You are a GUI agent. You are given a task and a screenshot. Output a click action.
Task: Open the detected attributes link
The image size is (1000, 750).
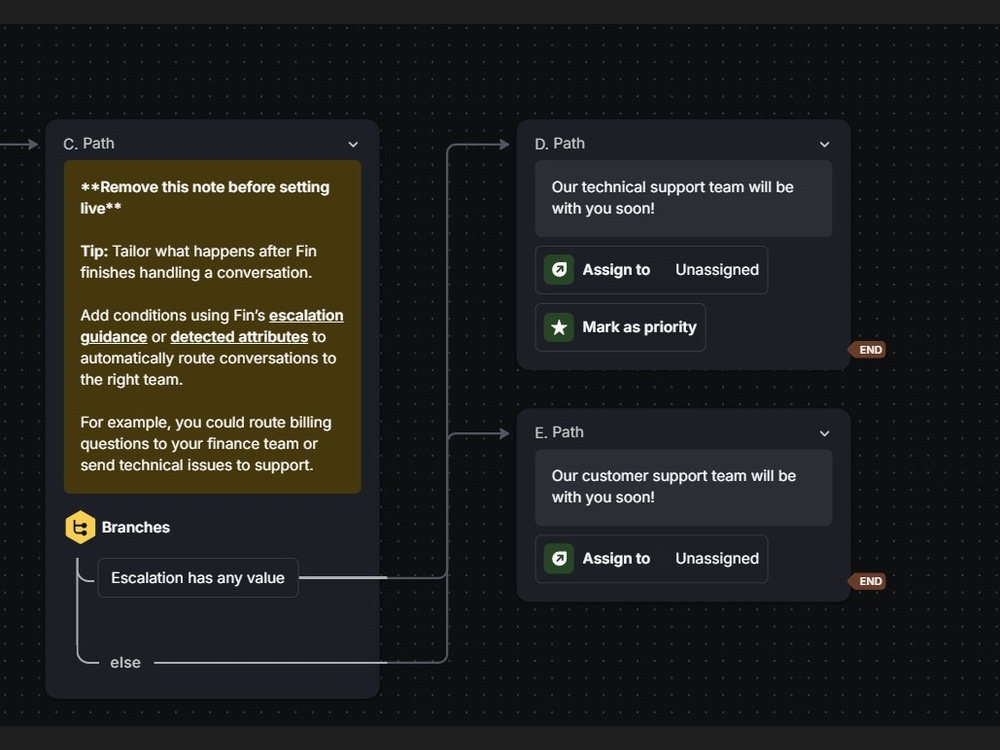tap(239, 337)
